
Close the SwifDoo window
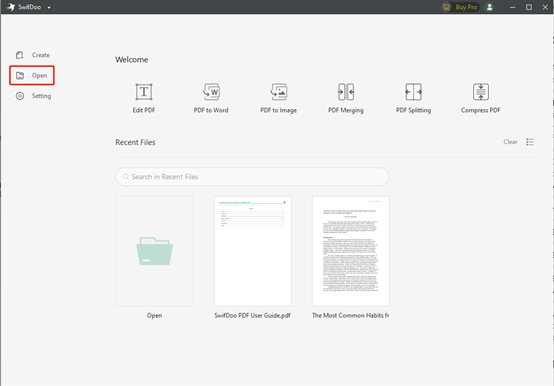[545, 7]
